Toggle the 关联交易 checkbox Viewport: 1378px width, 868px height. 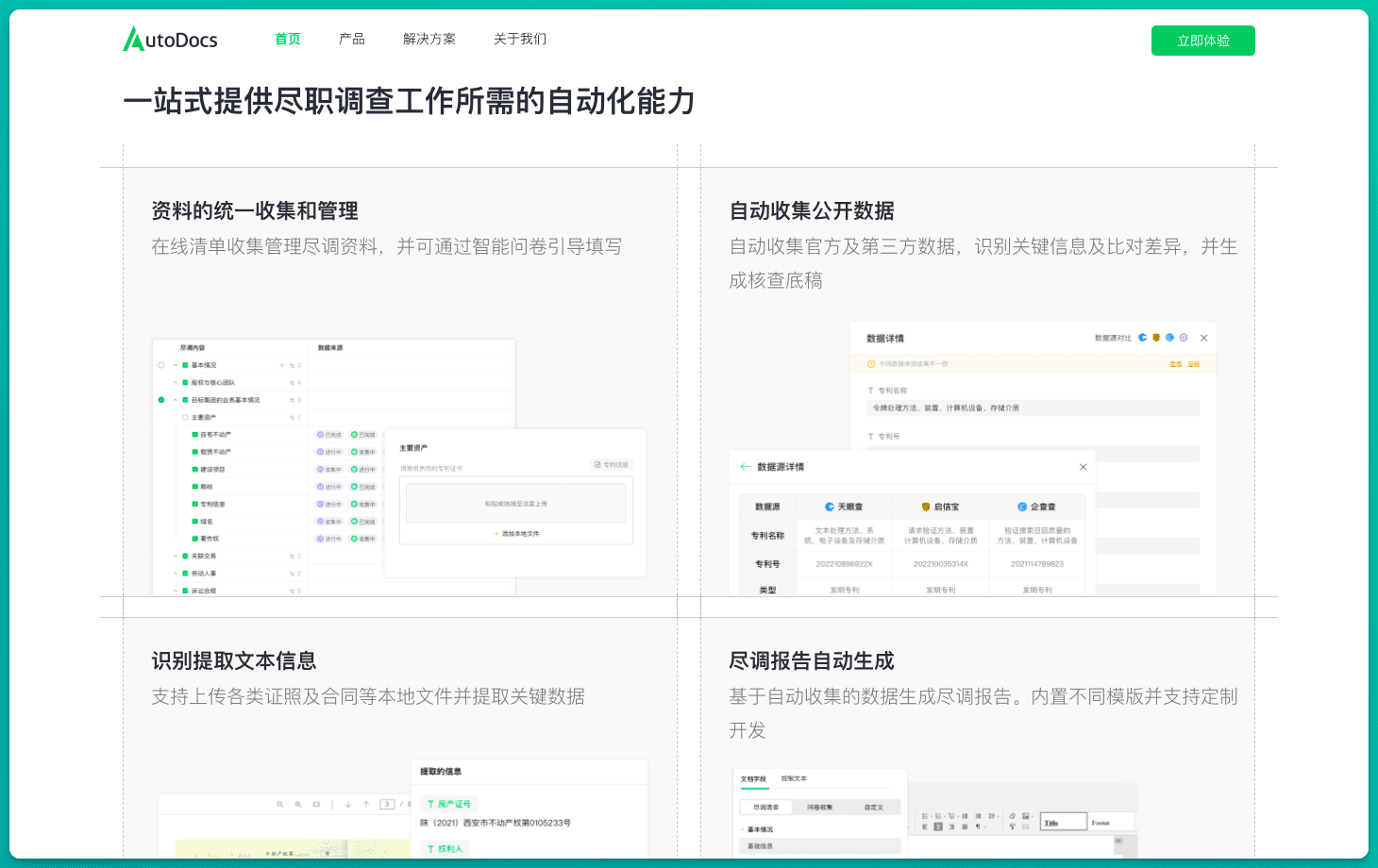[x=185, y=556]
